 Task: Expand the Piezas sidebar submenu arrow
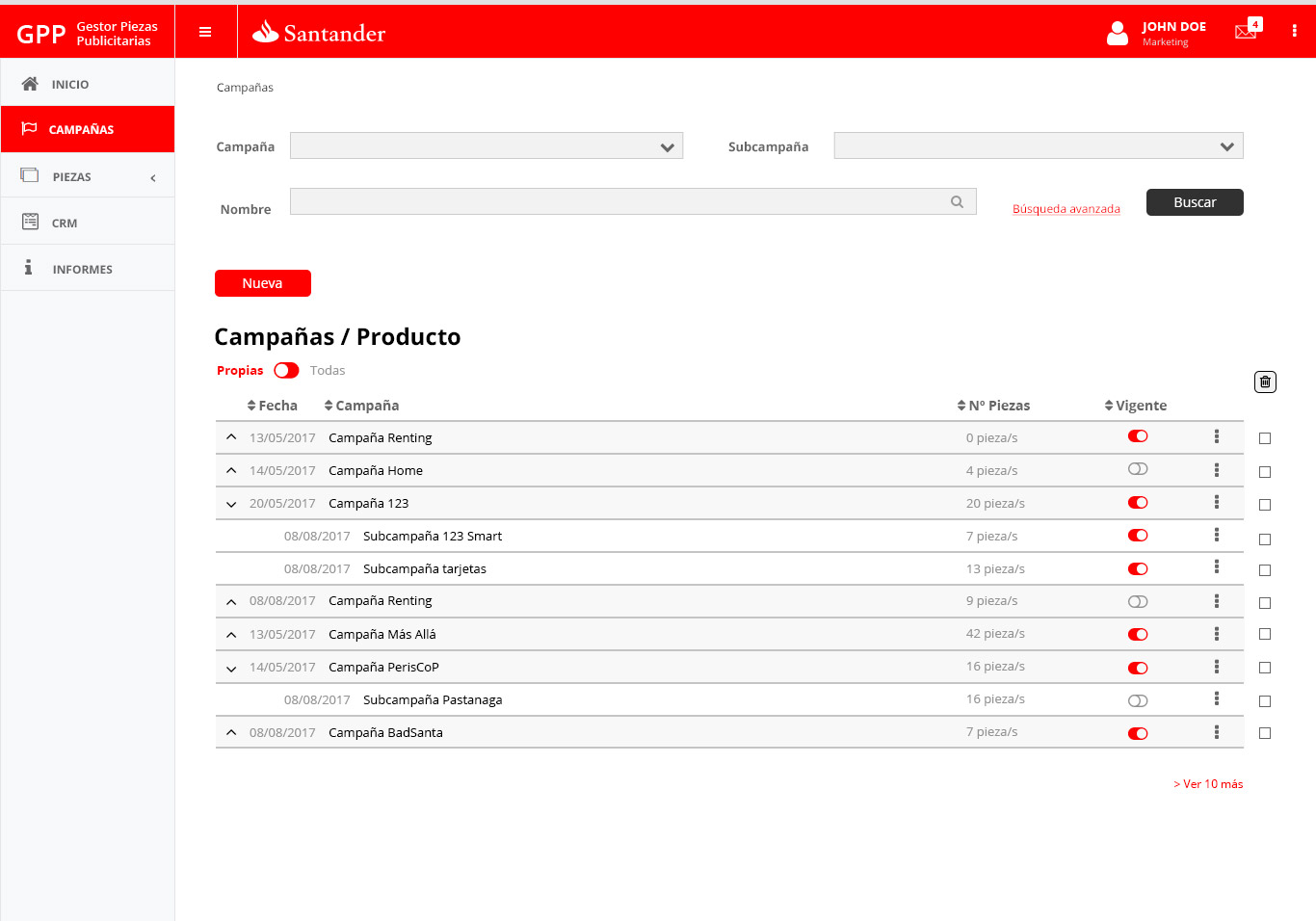click(153, 178)
